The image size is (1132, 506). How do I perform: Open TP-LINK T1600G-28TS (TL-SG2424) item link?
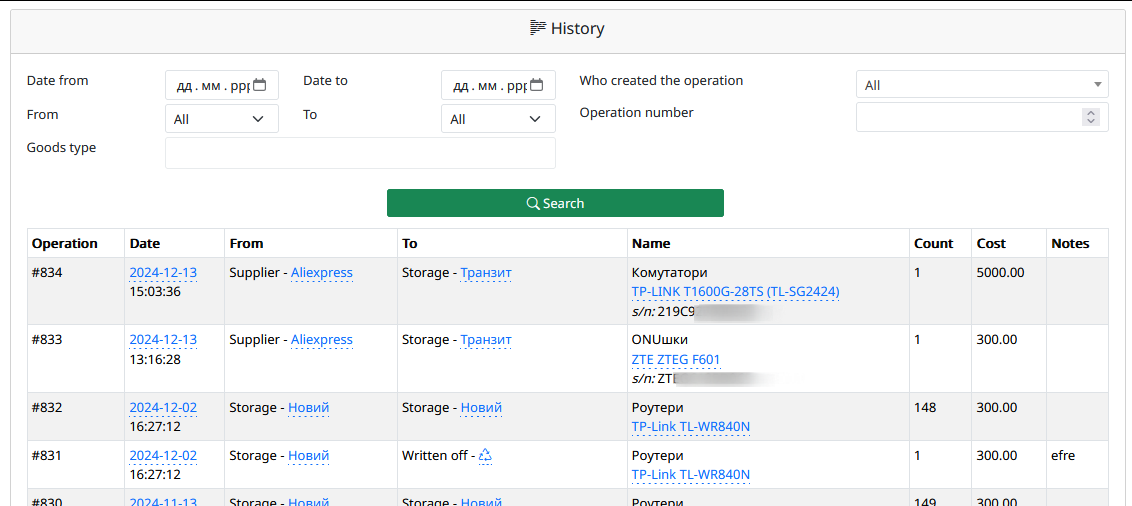coord(736,292)
